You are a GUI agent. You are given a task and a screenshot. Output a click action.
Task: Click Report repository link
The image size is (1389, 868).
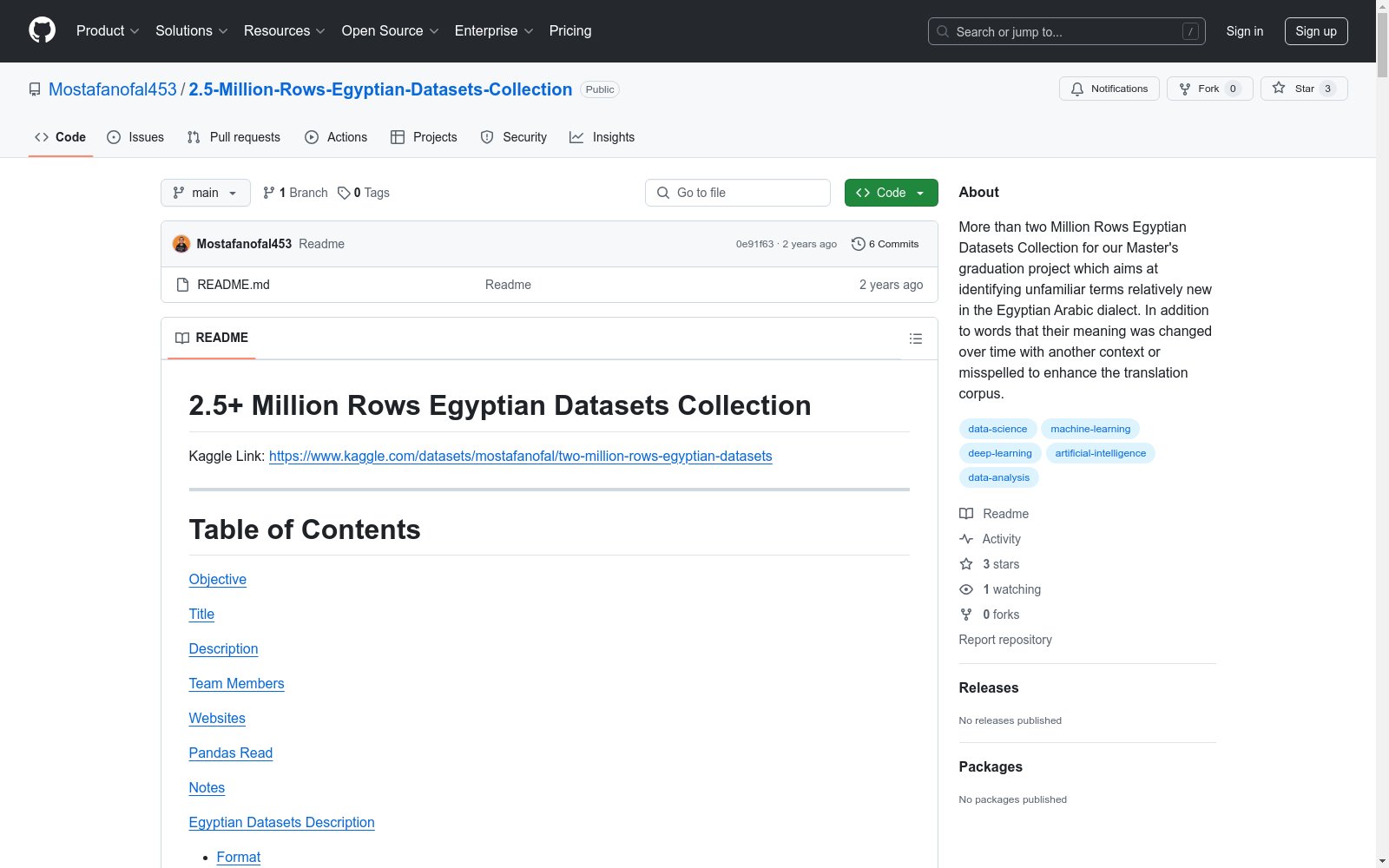click(1005, 640)
